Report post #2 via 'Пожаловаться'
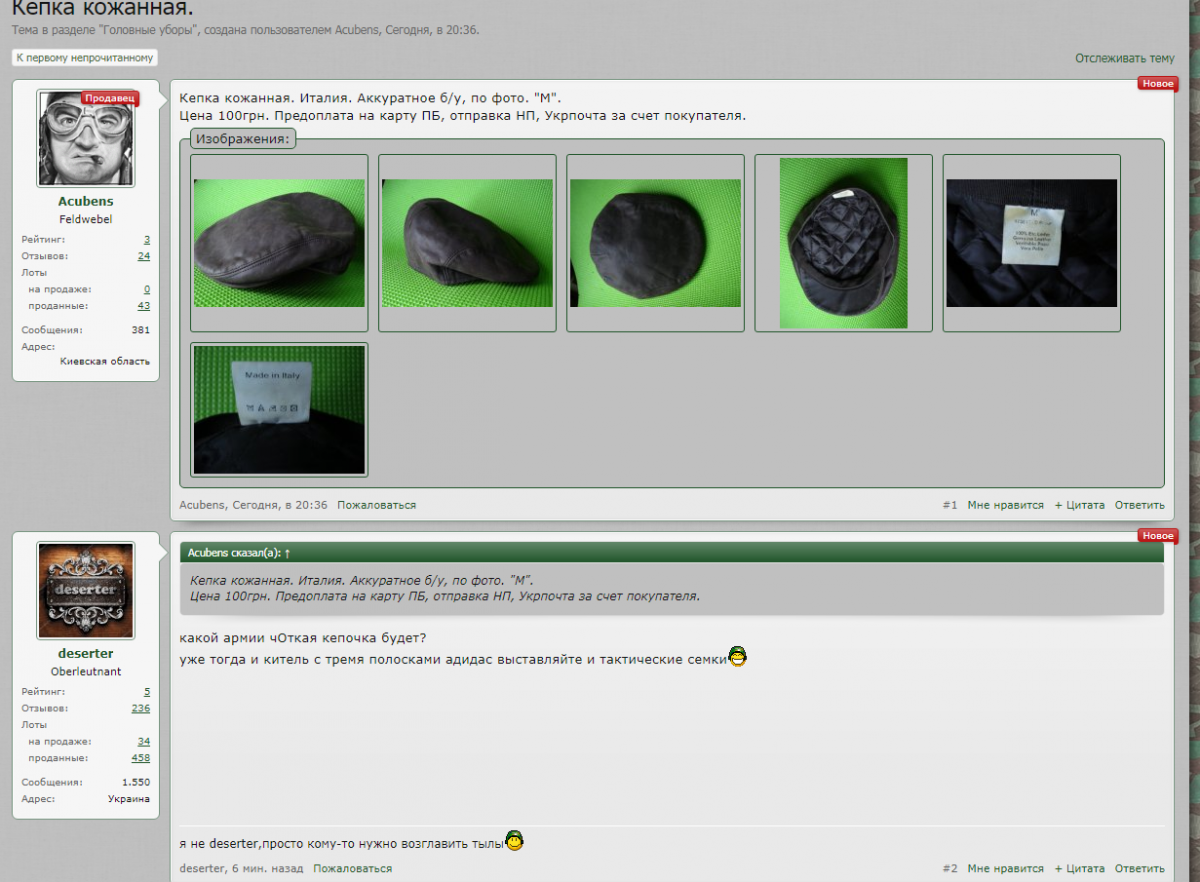The image size is (1200, 882). (x=352, y=869)
